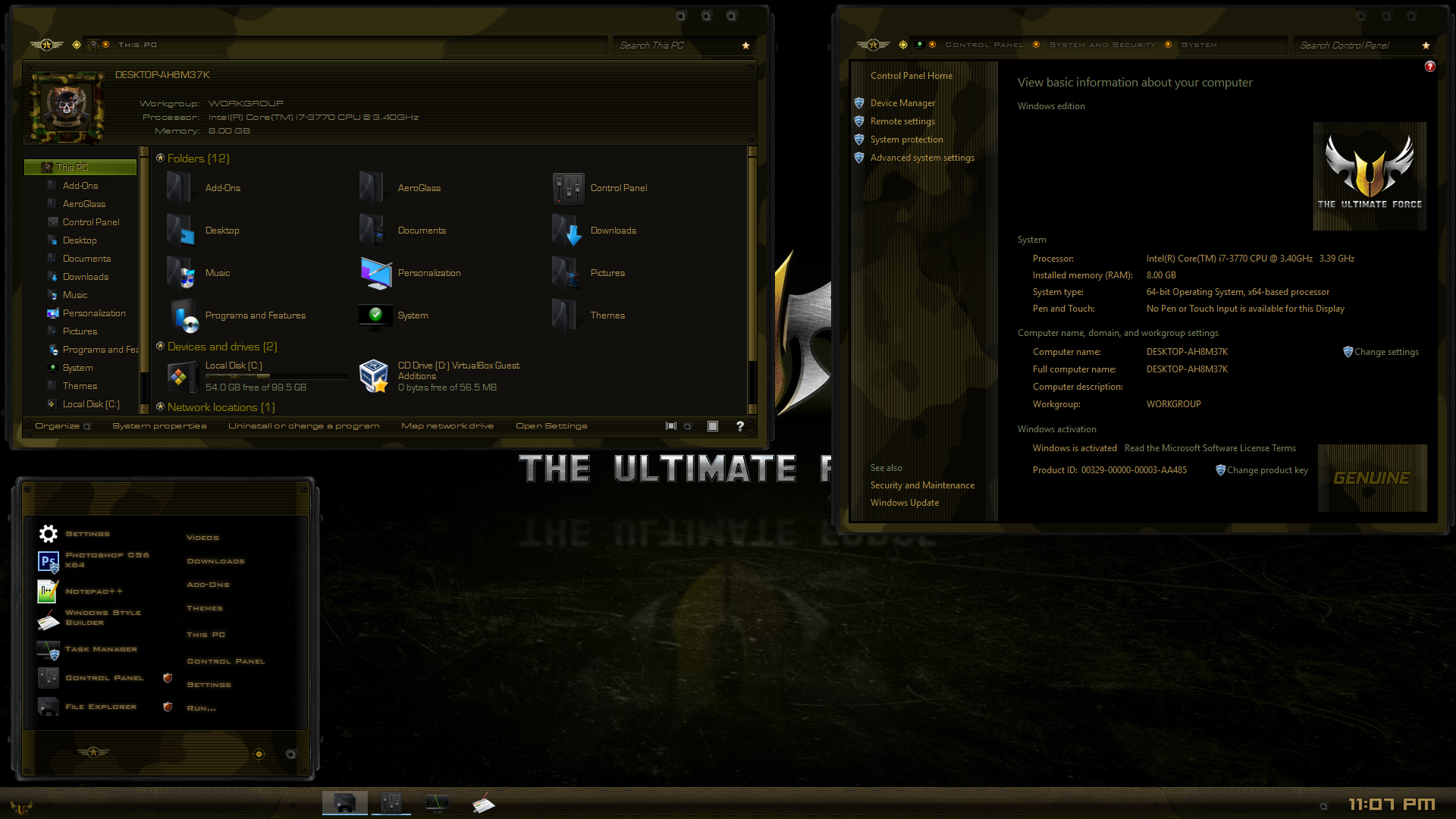Click System properties in command bar
The image size is (1456, 819).
tap(159, 426)
